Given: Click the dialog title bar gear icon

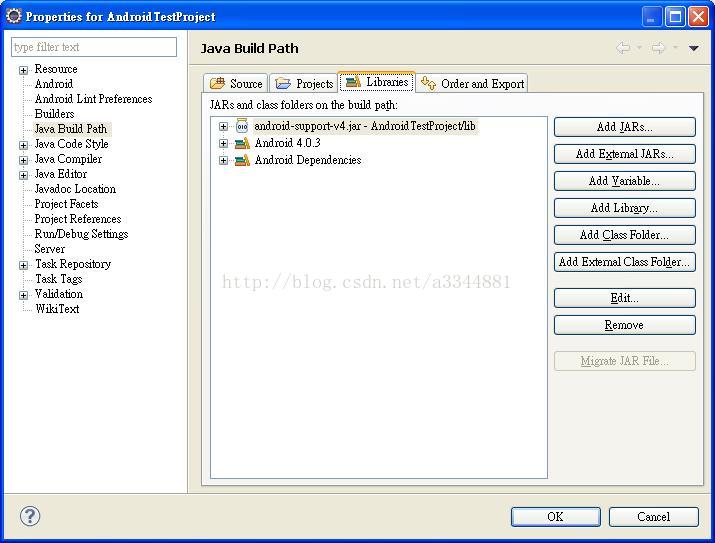Looking at the screenshot, I should coord(14,16).
